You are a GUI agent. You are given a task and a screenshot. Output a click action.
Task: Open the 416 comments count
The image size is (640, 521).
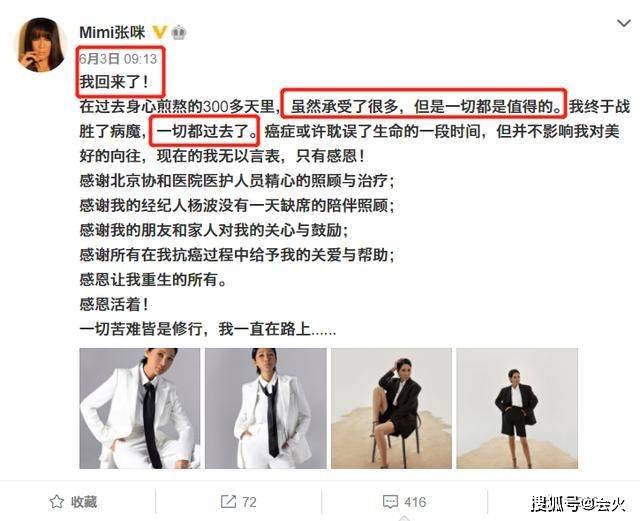click(415, 502)
